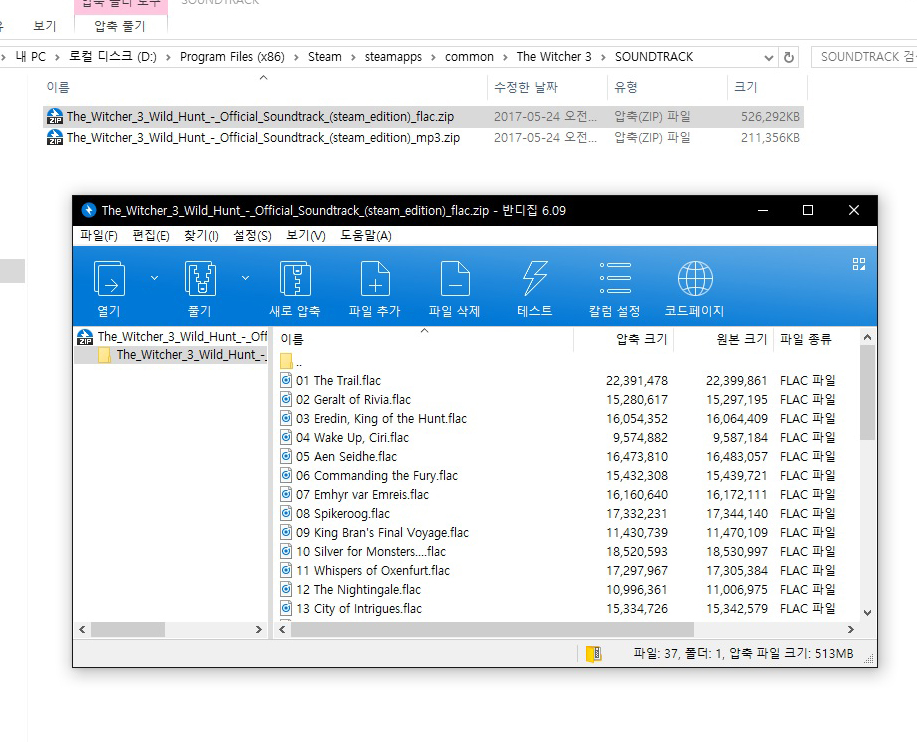Click the file icon of 08 Spikeroog.flac

click(286, 513)
